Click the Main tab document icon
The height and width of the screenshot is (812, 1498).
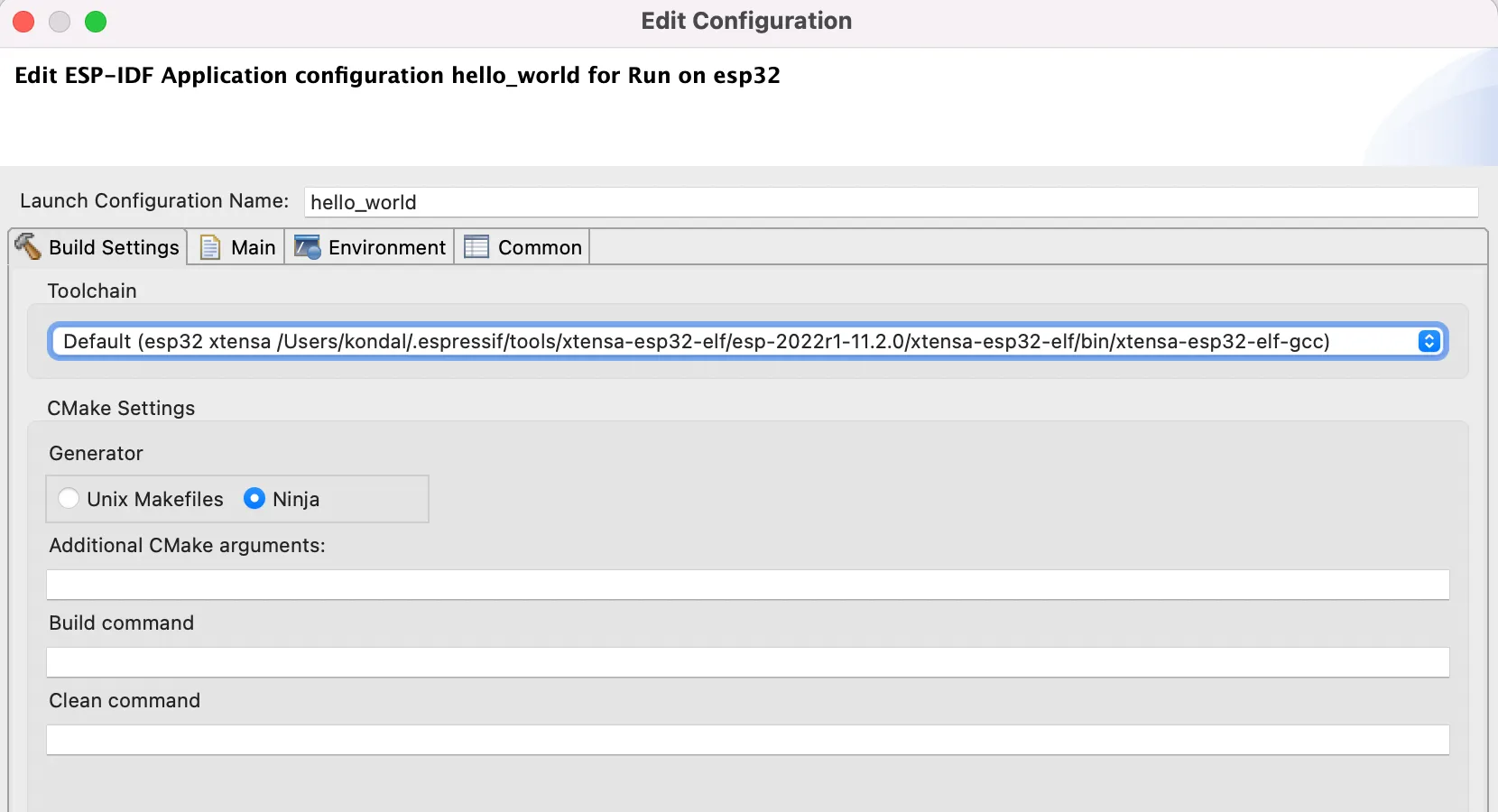210,247
